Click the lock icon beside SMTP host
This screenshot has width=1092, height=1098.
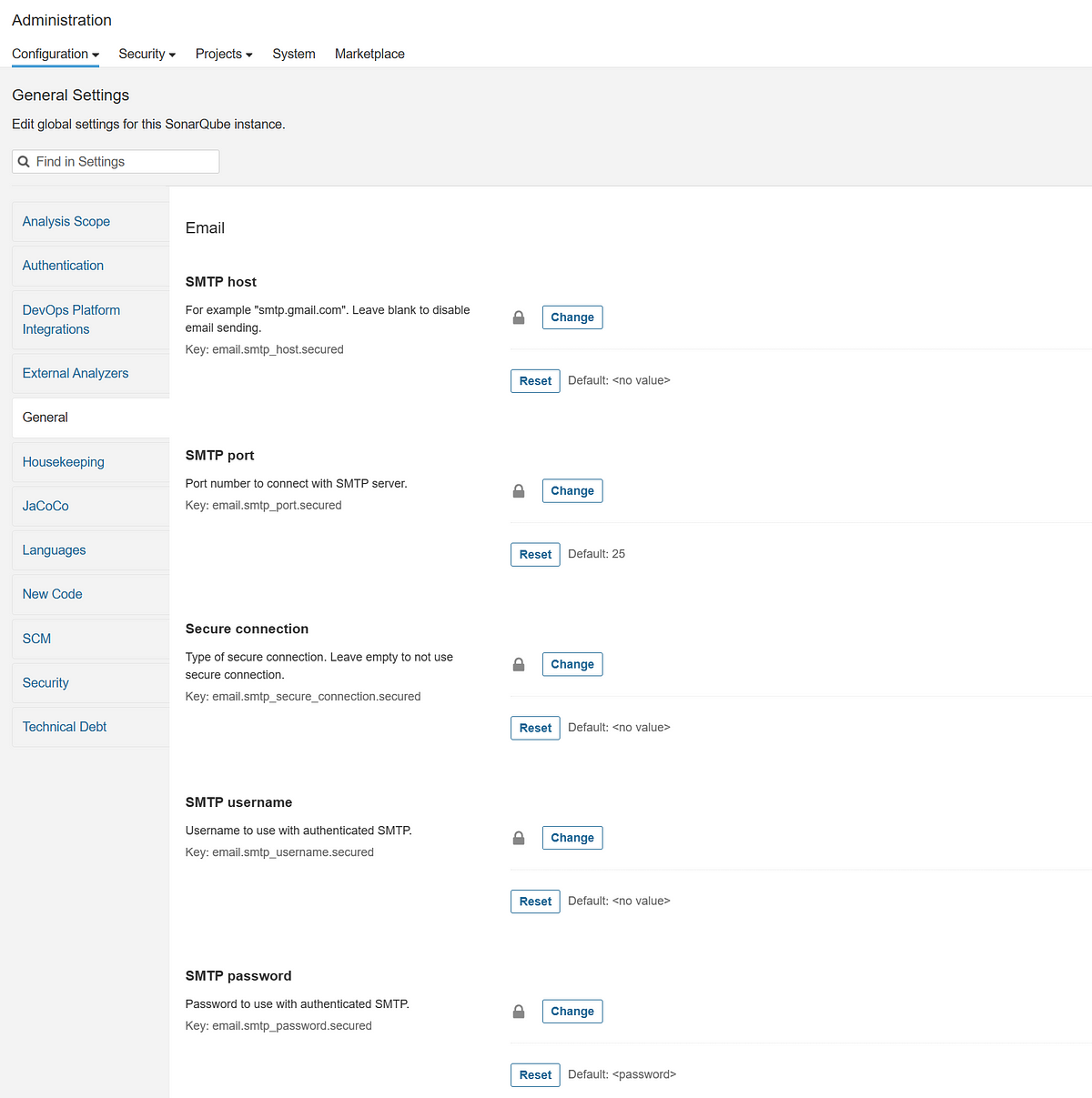coord(519,317)
